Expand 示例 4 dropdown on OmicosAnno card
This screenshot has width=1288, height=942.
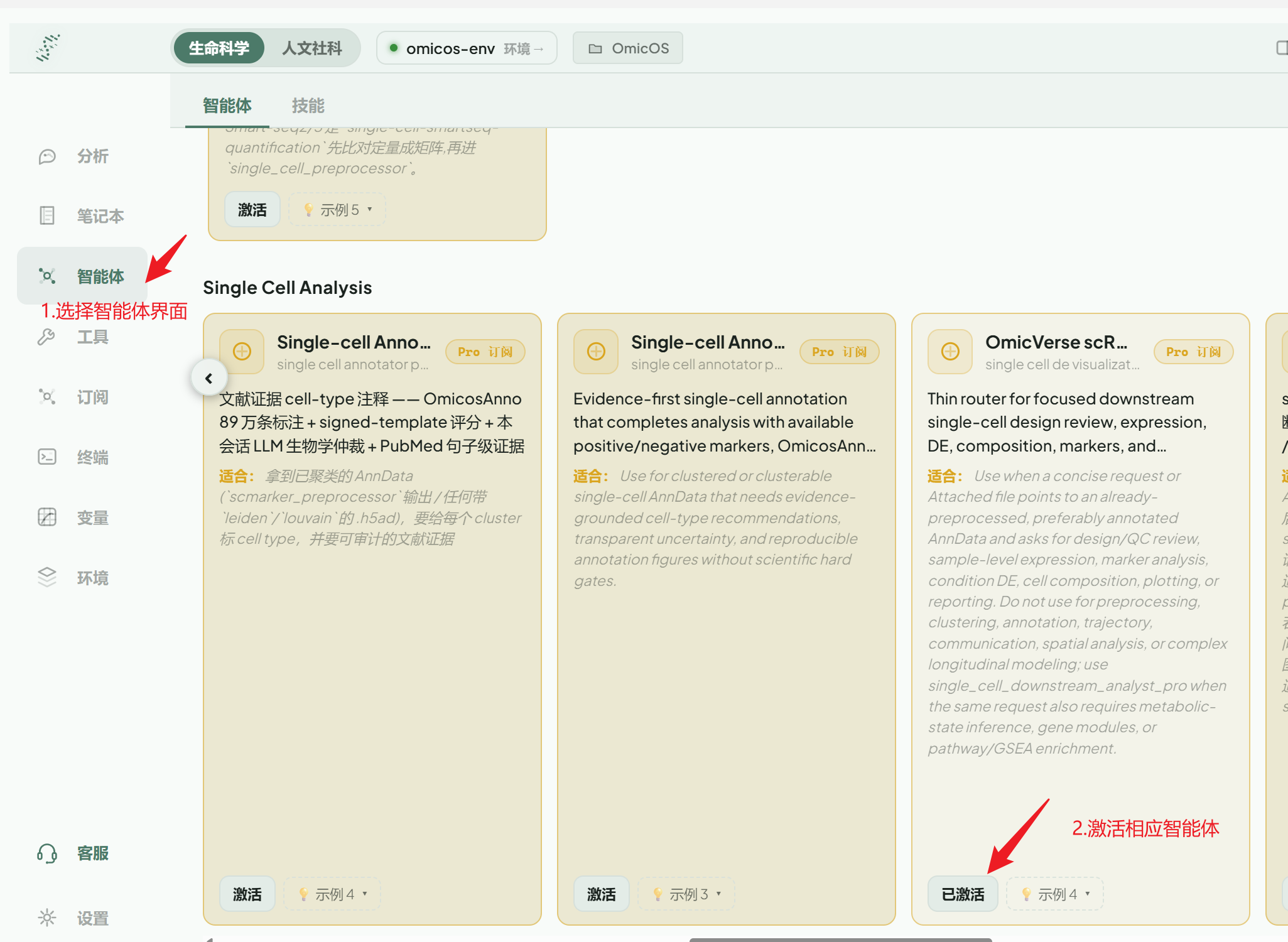point(332,894)
